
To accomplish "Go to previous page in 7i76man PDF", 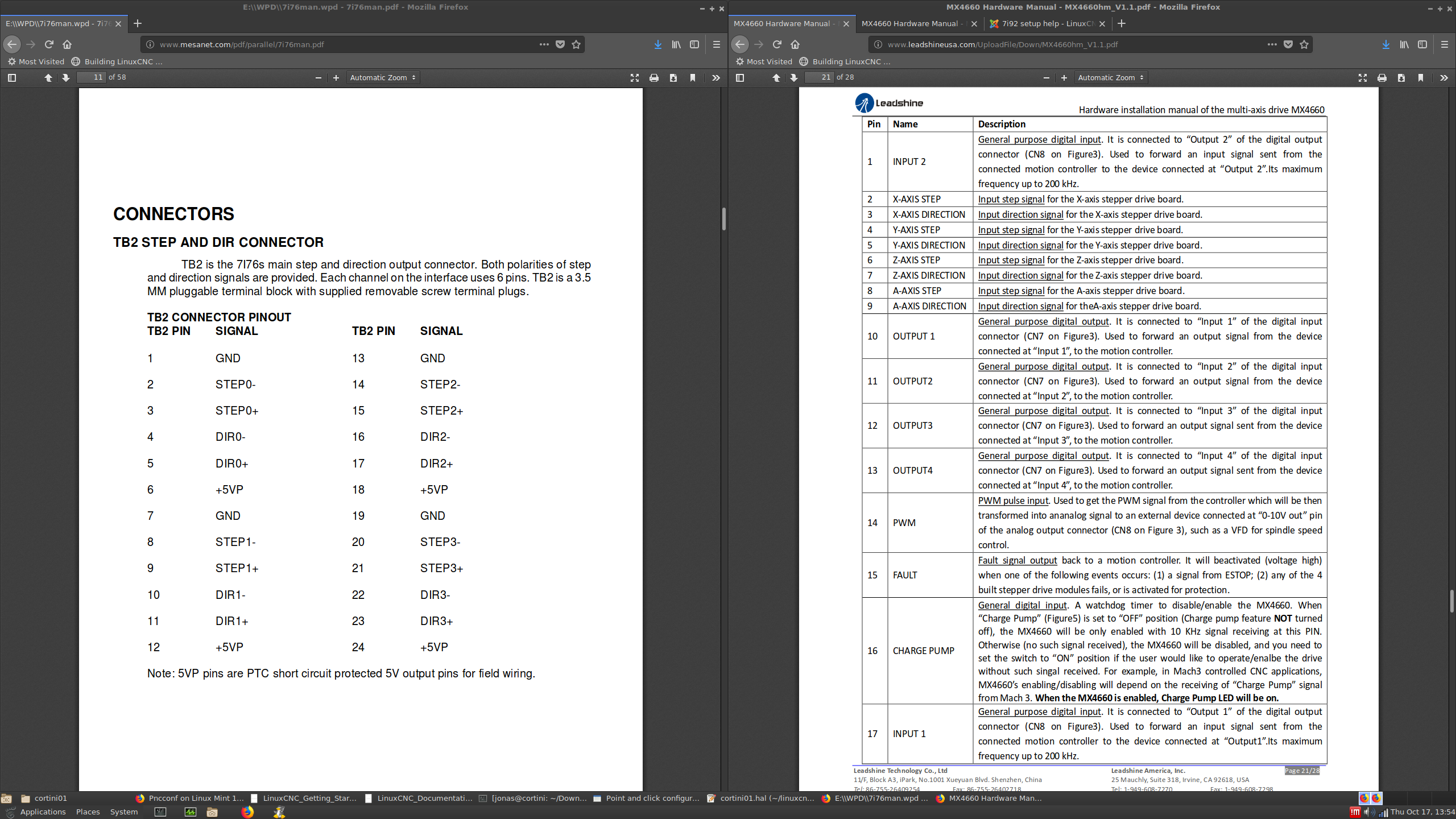I will (48, 77).
